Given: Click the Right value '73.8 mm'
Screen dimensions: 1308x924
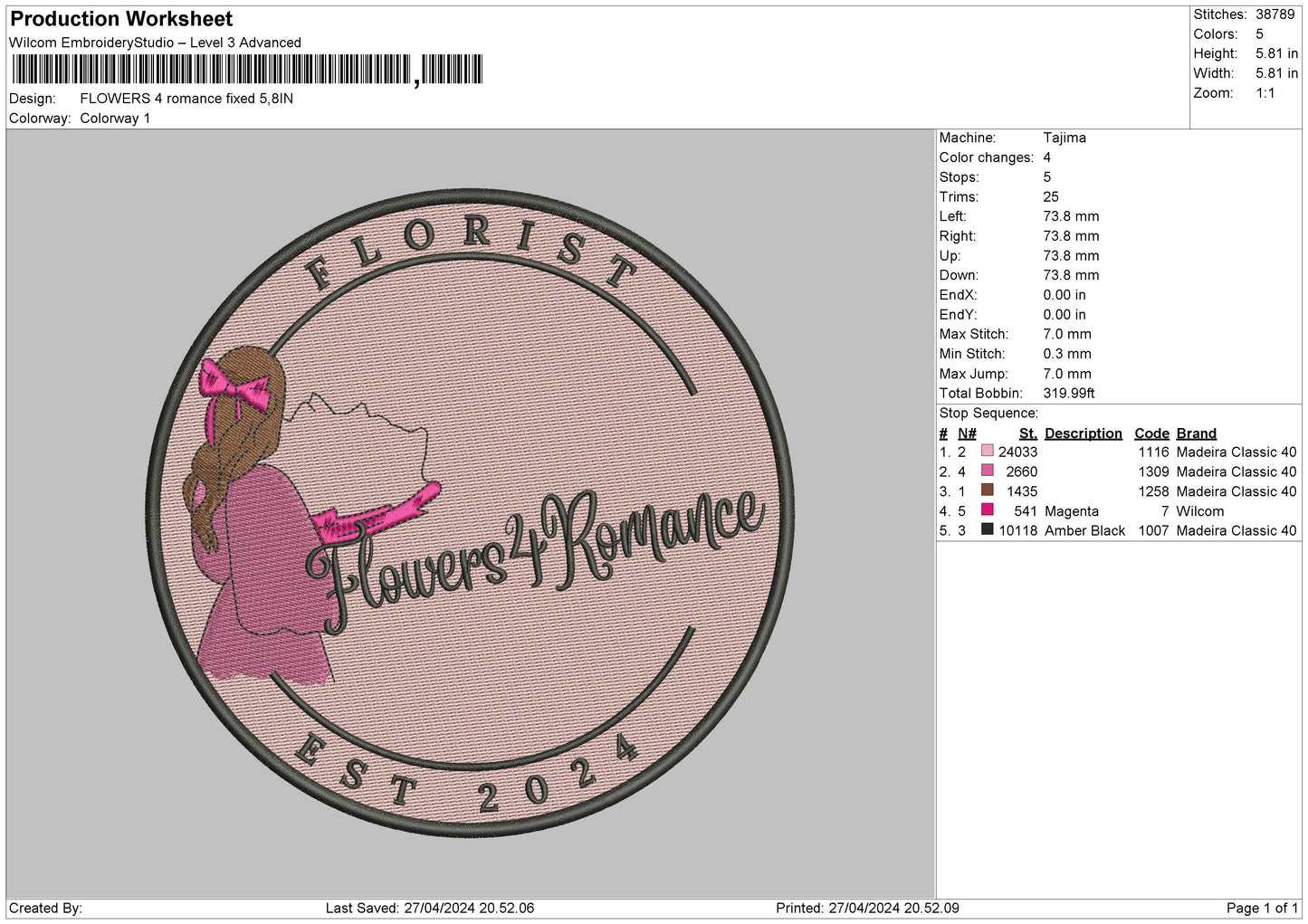Looking at the screenshot, I should [1071, 236].
